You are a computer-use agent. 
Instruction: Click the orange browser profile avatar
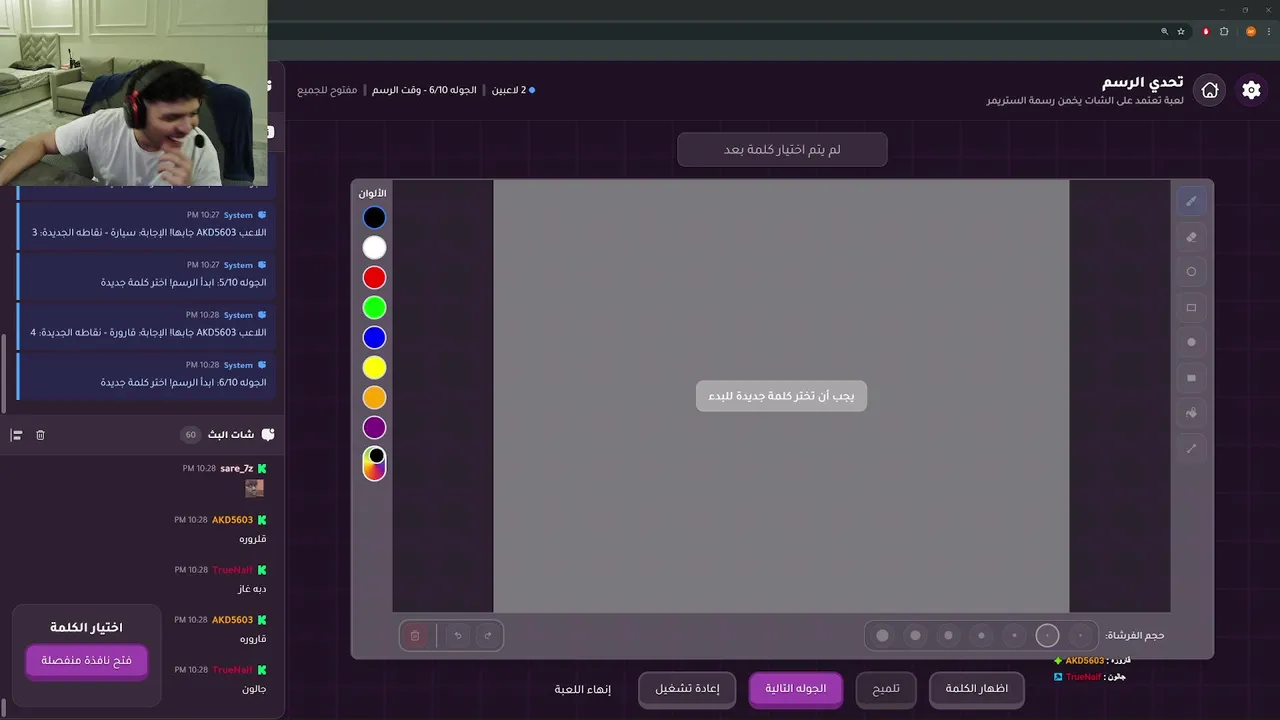click(1250, 32)
